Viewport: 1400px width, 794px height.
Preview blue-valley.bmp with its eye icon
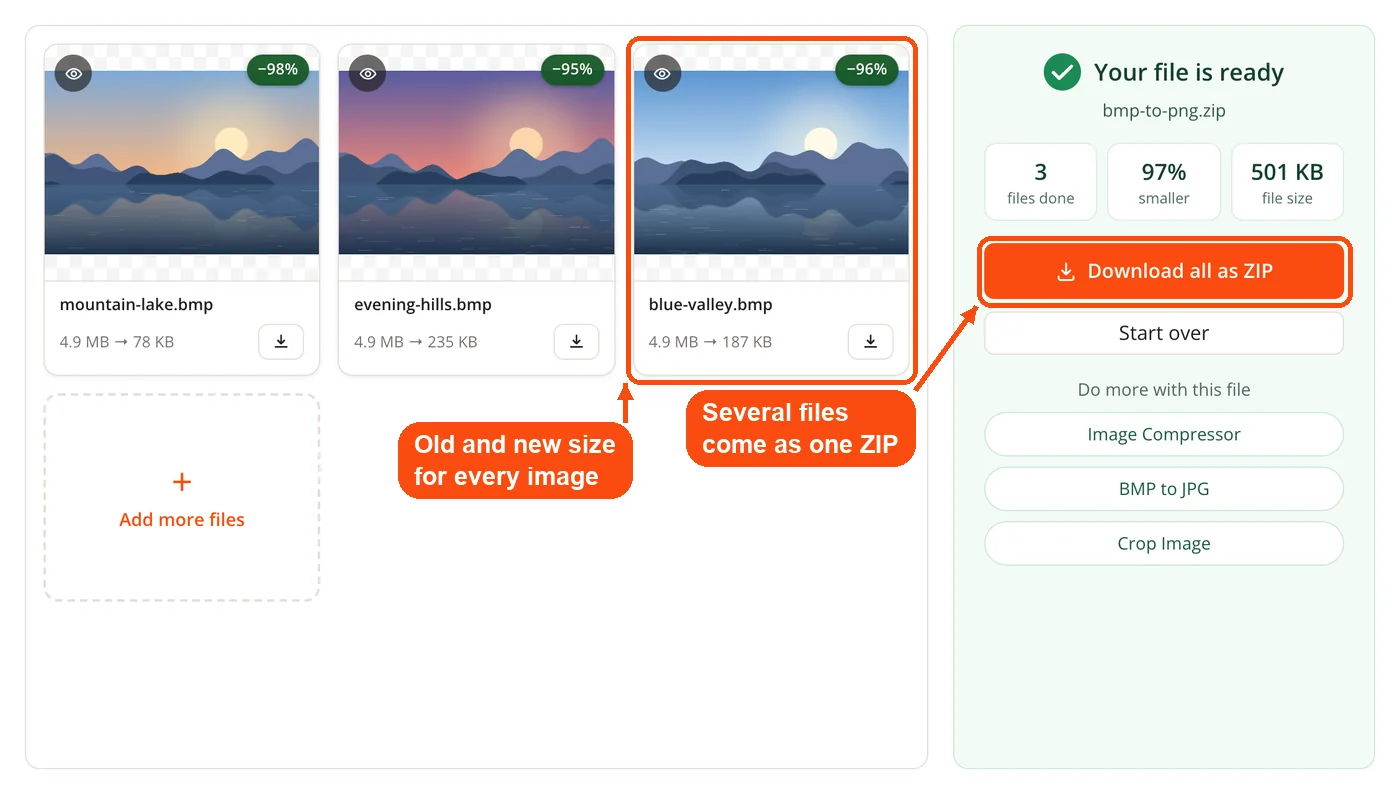[x=662, y=73]
